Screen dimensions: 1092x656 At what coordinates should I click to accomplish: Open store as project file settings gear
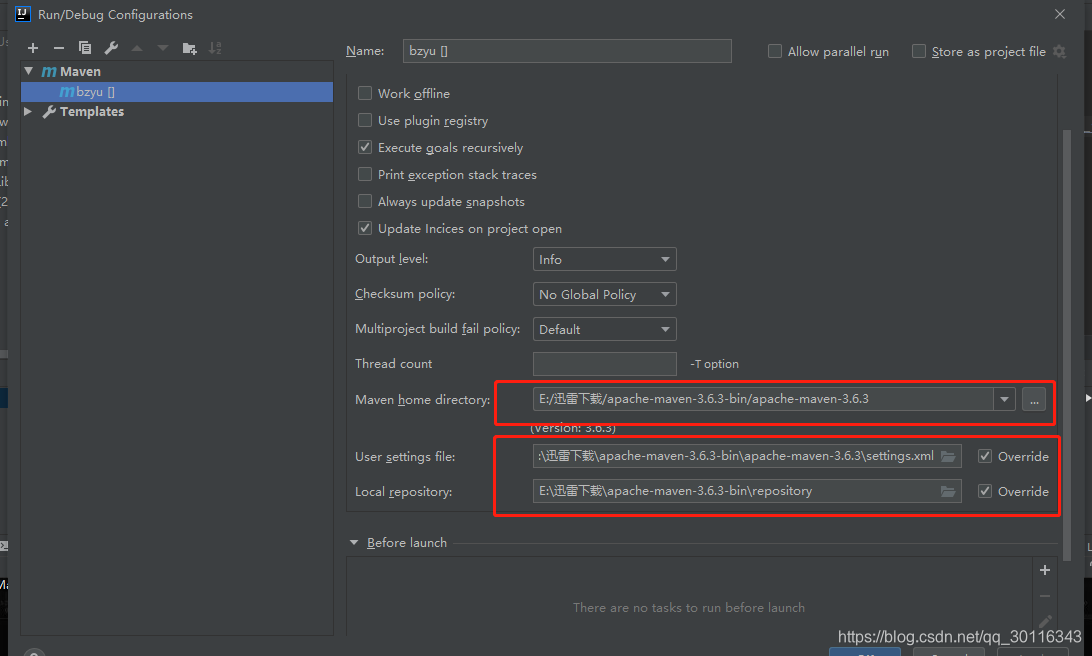tap(1059, 52)
